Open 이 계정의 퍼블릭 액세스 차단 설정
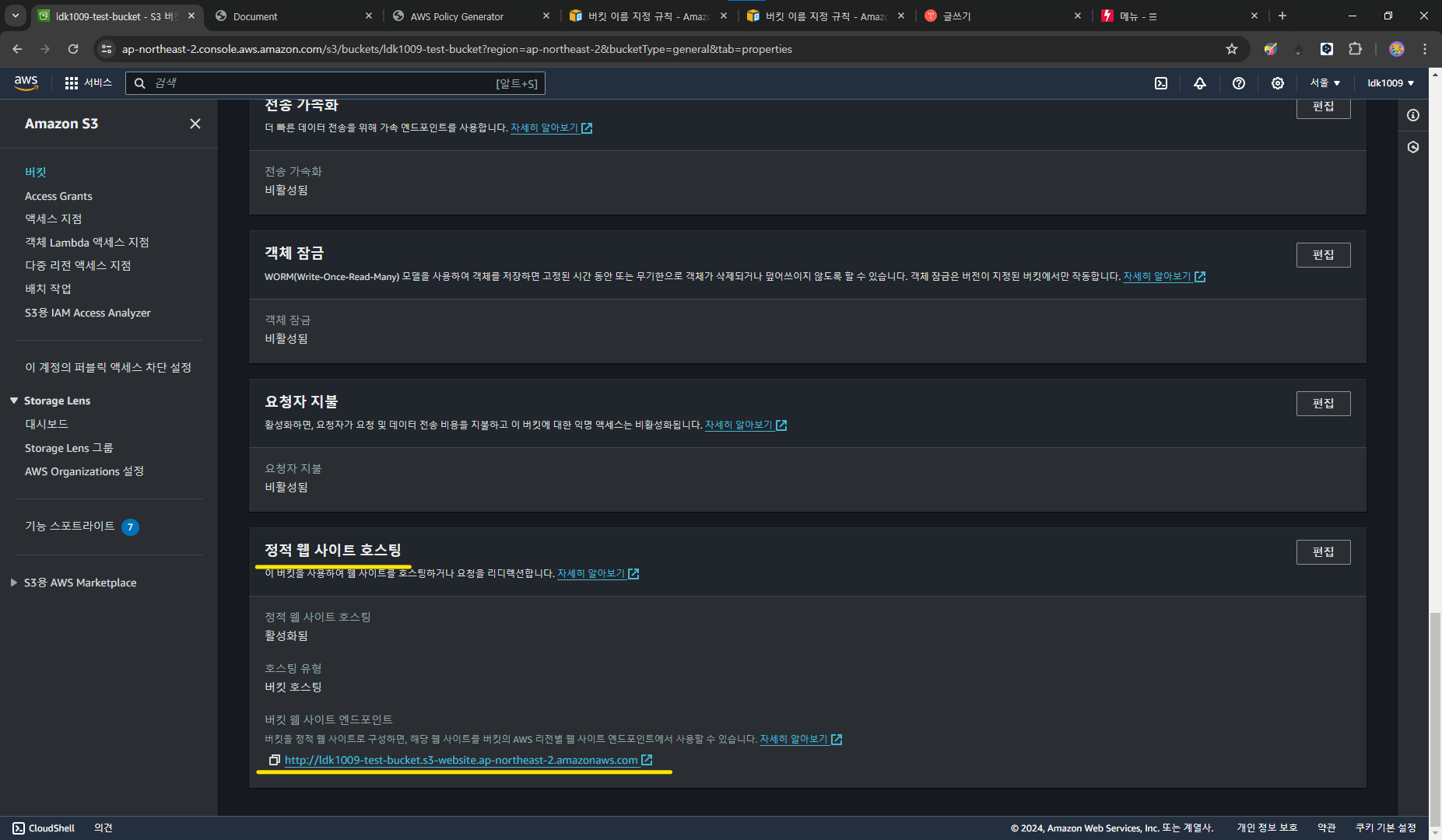Viewport: 1442px width, 840px height. pos(108,367)
